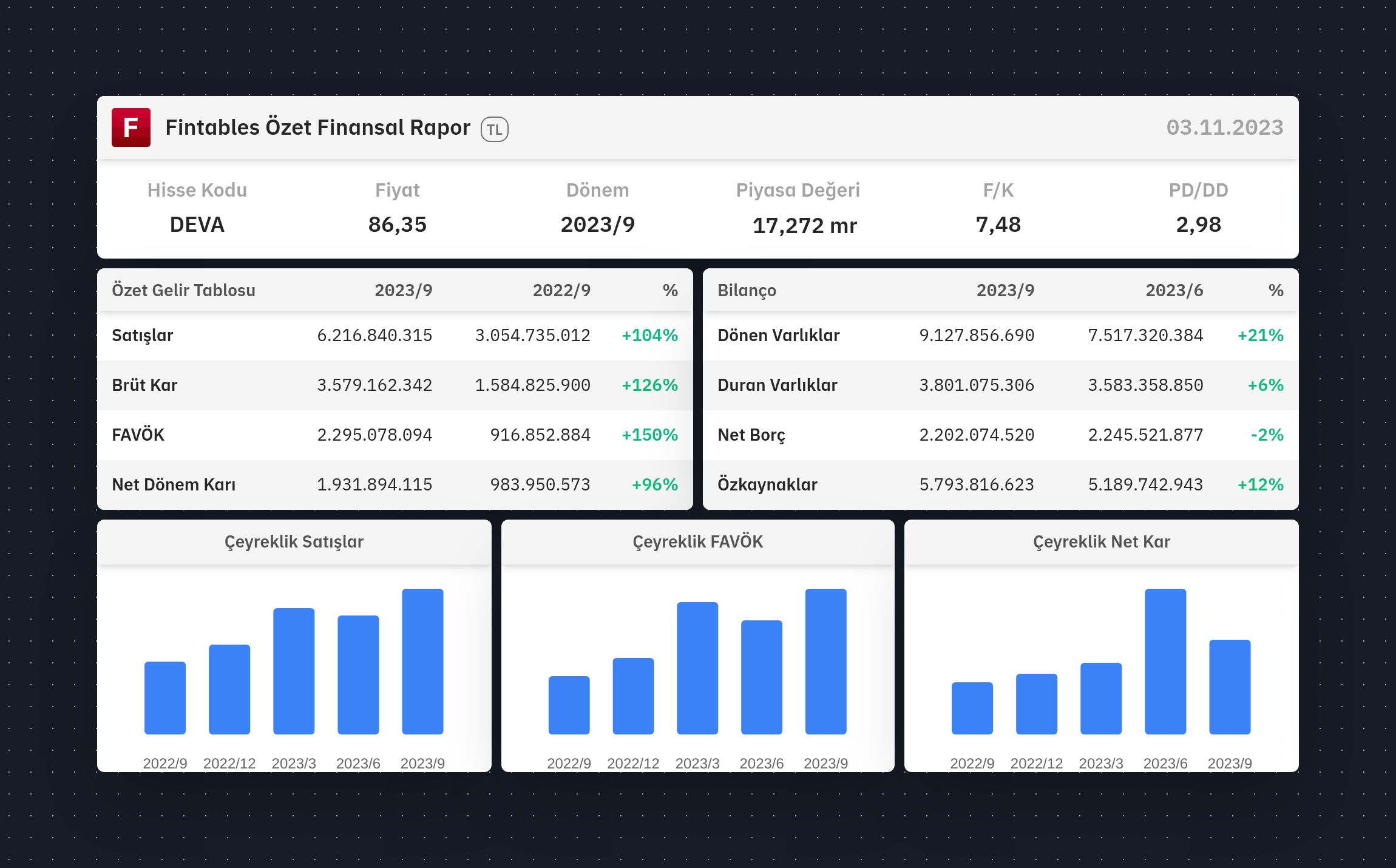Click the 2023/3 bar in Çeyreklik FAVÖK

[x=697, y=668]
